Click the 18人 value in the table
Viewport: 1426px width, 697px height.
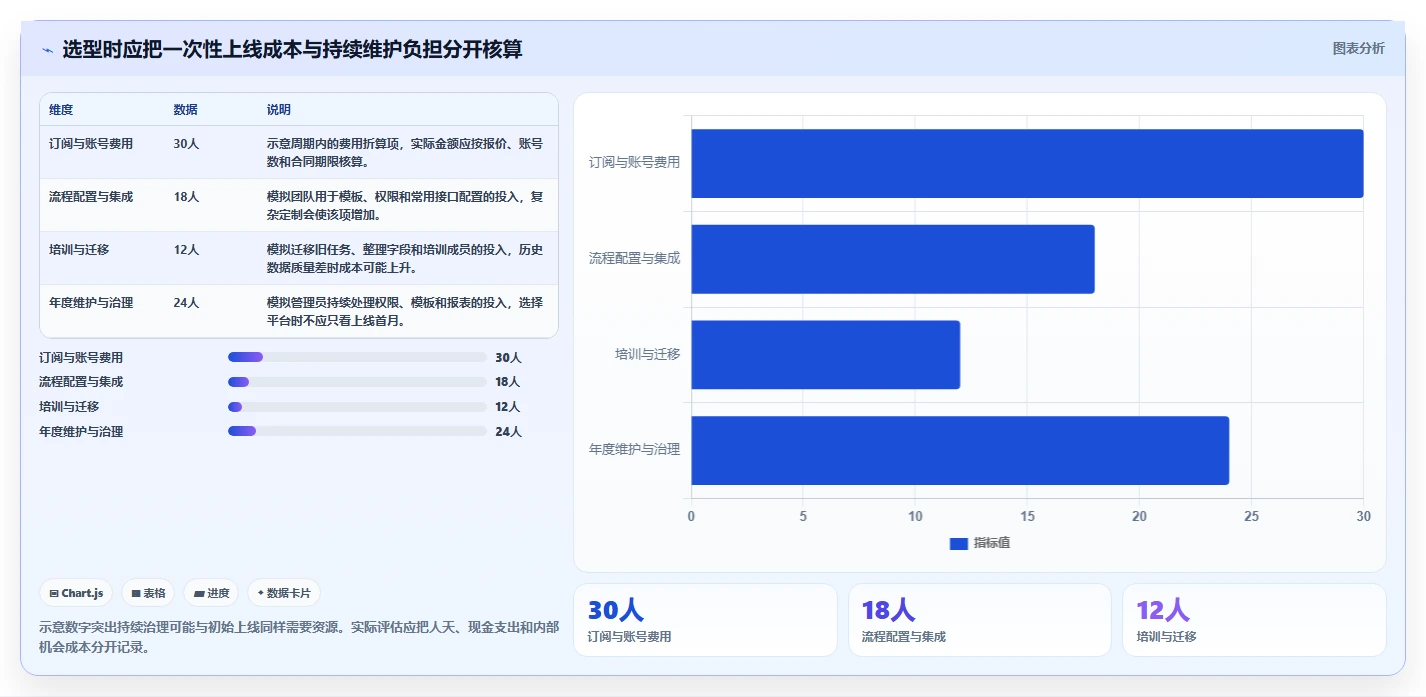tap(186, 197)
